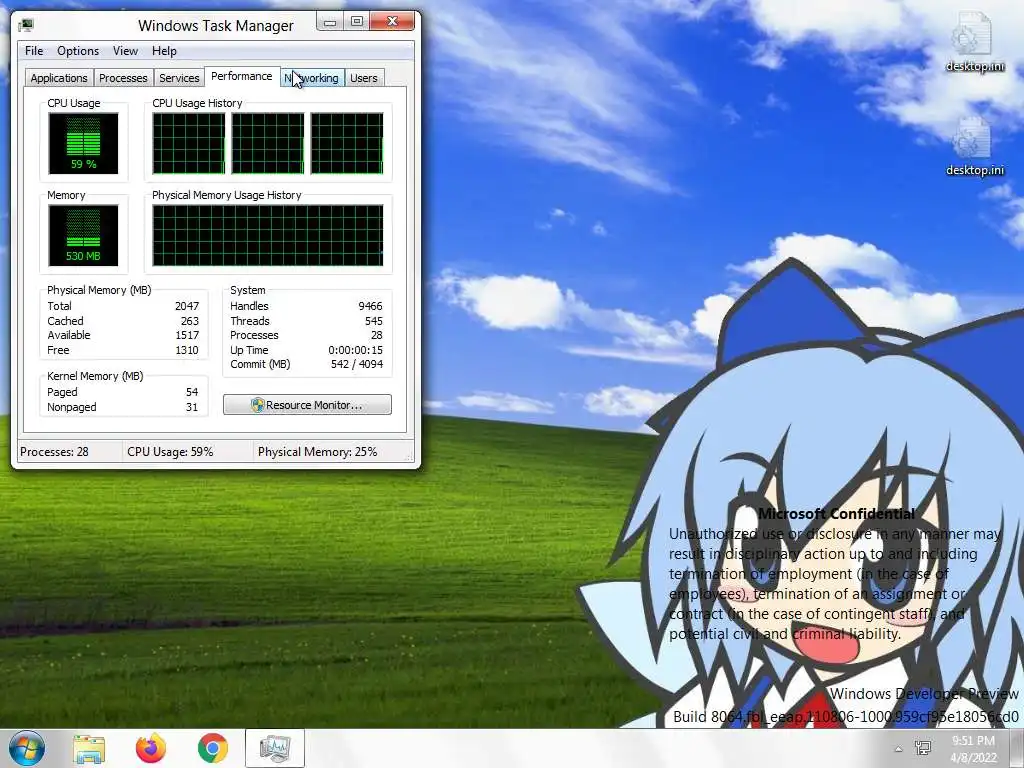Switch to the Services tab
1024x768 pixels.
pos(179,78)
